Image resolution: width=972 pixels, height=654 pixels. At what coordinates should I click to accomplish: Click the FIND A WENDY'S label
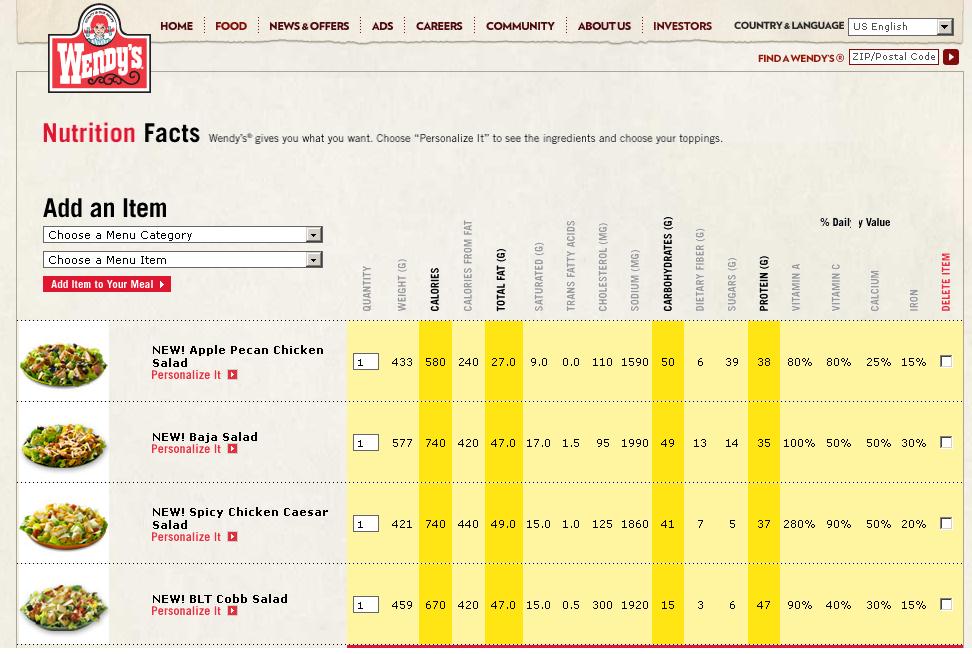tap(800, 58)
